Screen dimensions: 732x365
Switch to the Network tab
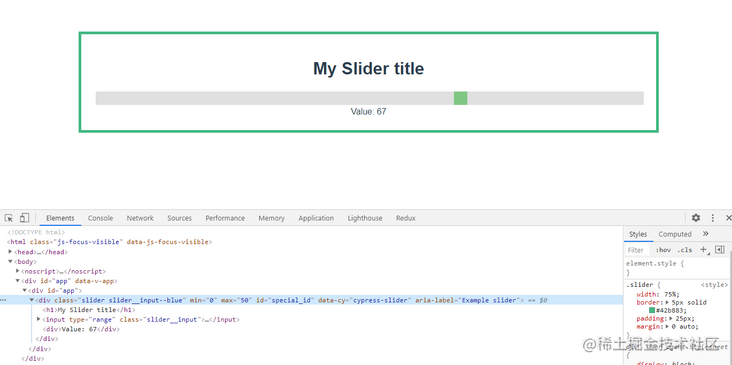coord(140,218)
